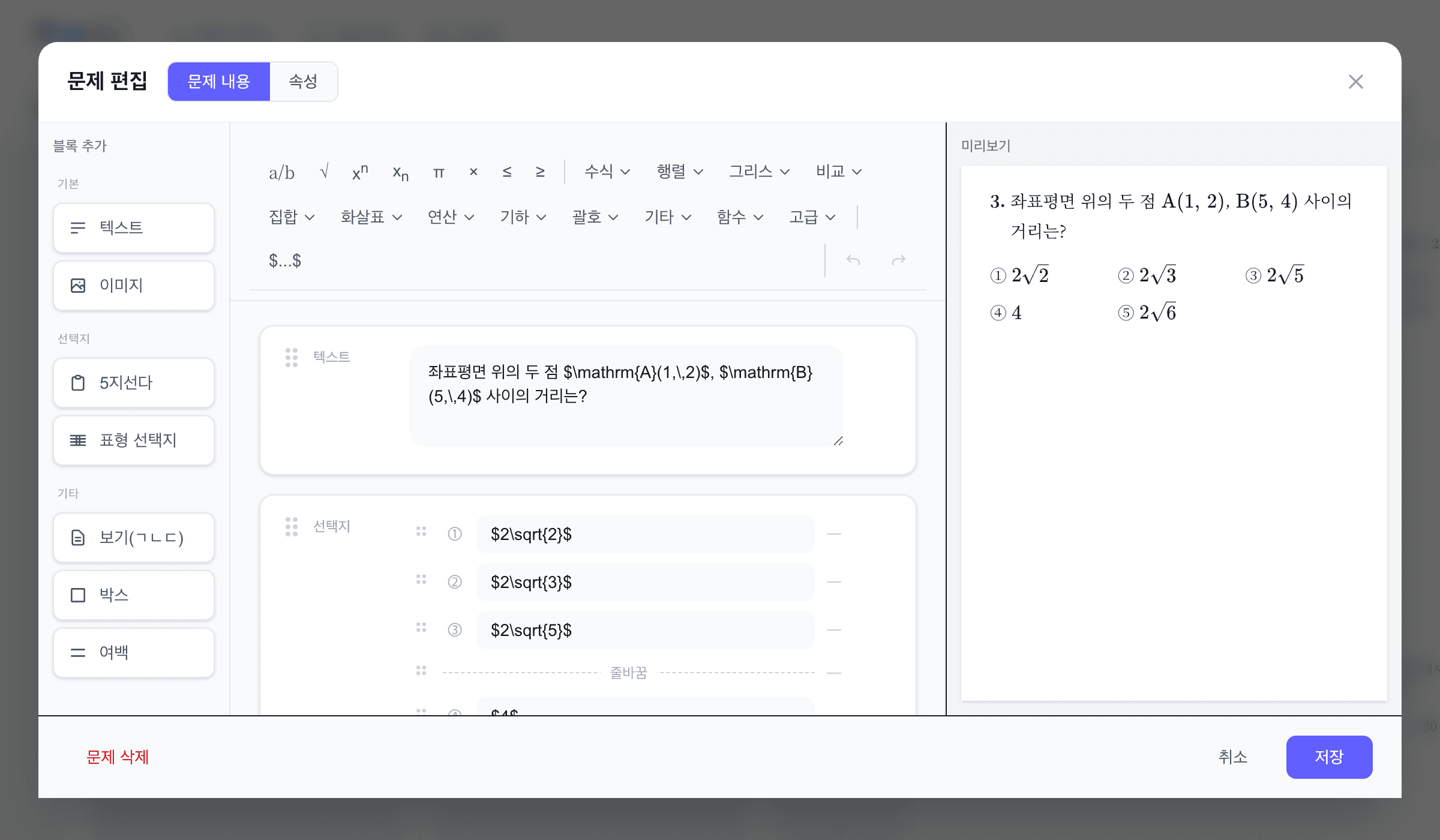
Task: Edit the $2\sqrt{3}$ choice field
Action: pyautogui.click(x=646, y=582)
